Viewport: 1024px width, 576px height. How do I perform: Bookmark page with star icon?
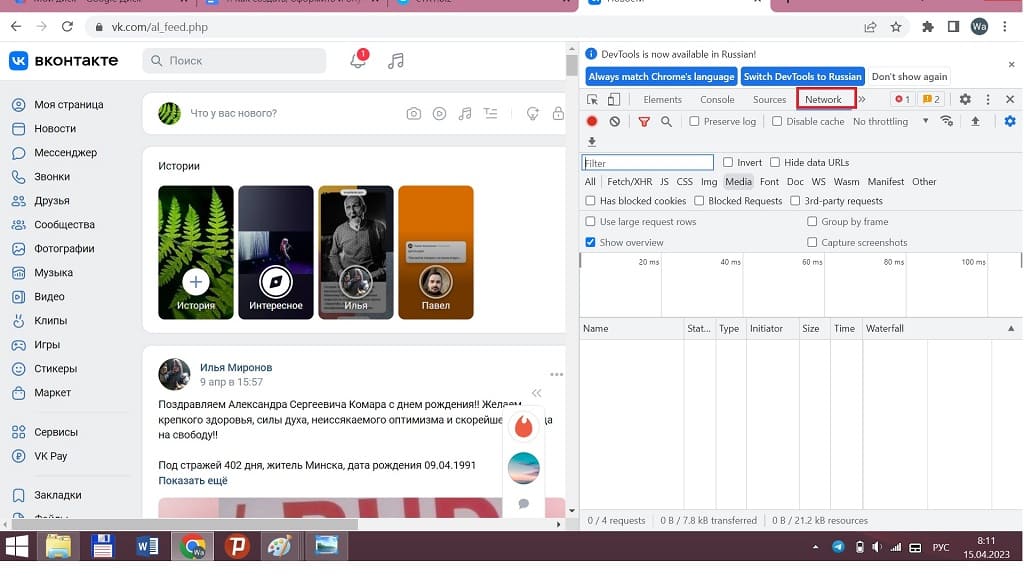(896, 27)
